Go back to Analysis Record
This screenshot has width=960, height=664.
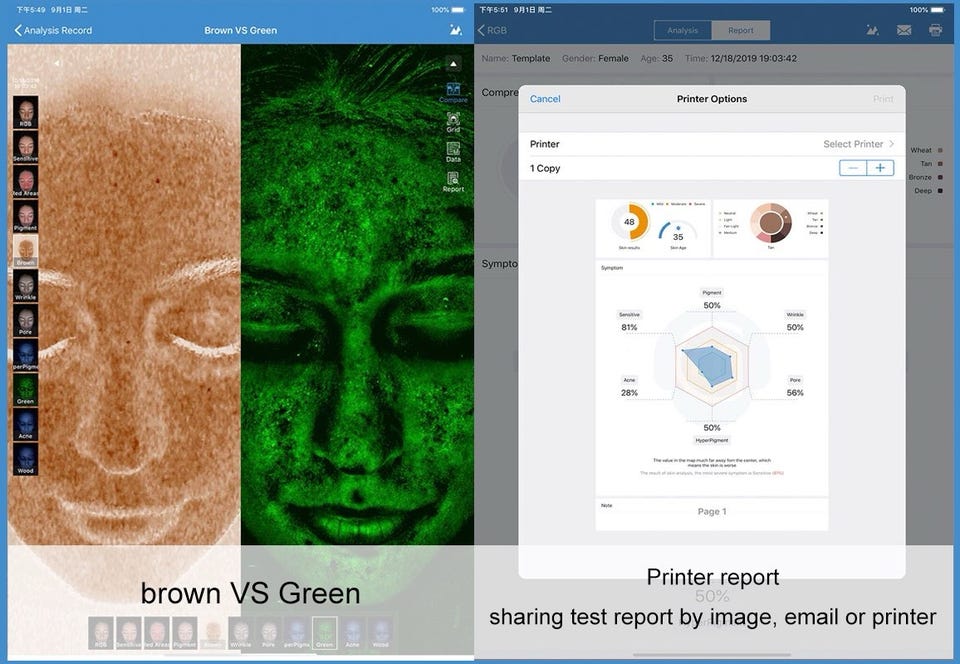[x=53, y=30]
